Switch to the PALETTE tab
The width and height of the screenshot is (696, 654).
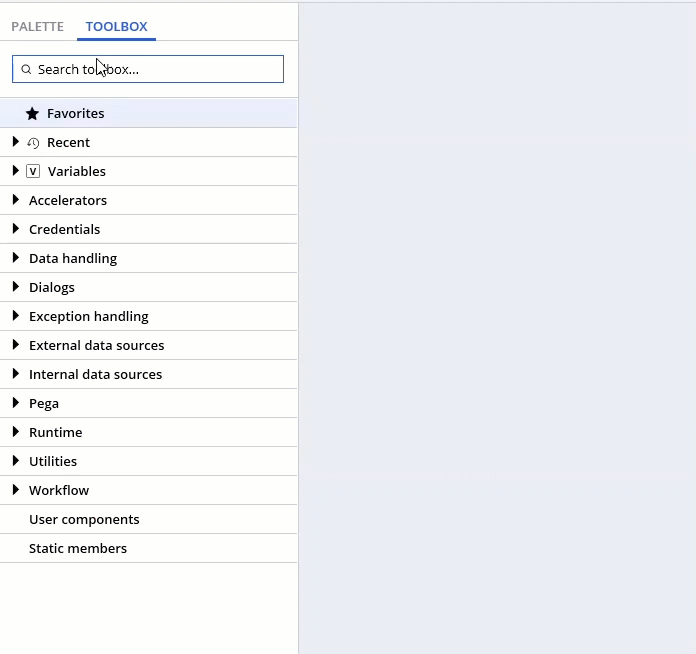37,27
